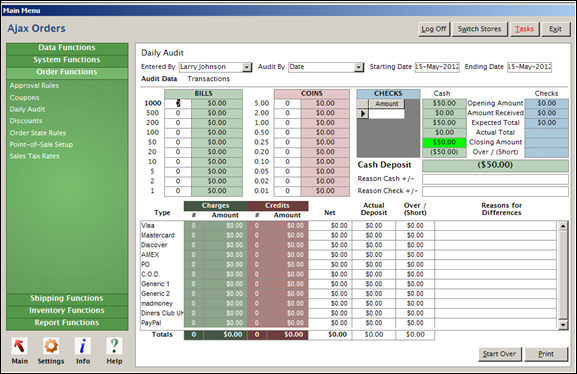Click the Switch Stores button
The image size is (577, 374).
[479, 29]
